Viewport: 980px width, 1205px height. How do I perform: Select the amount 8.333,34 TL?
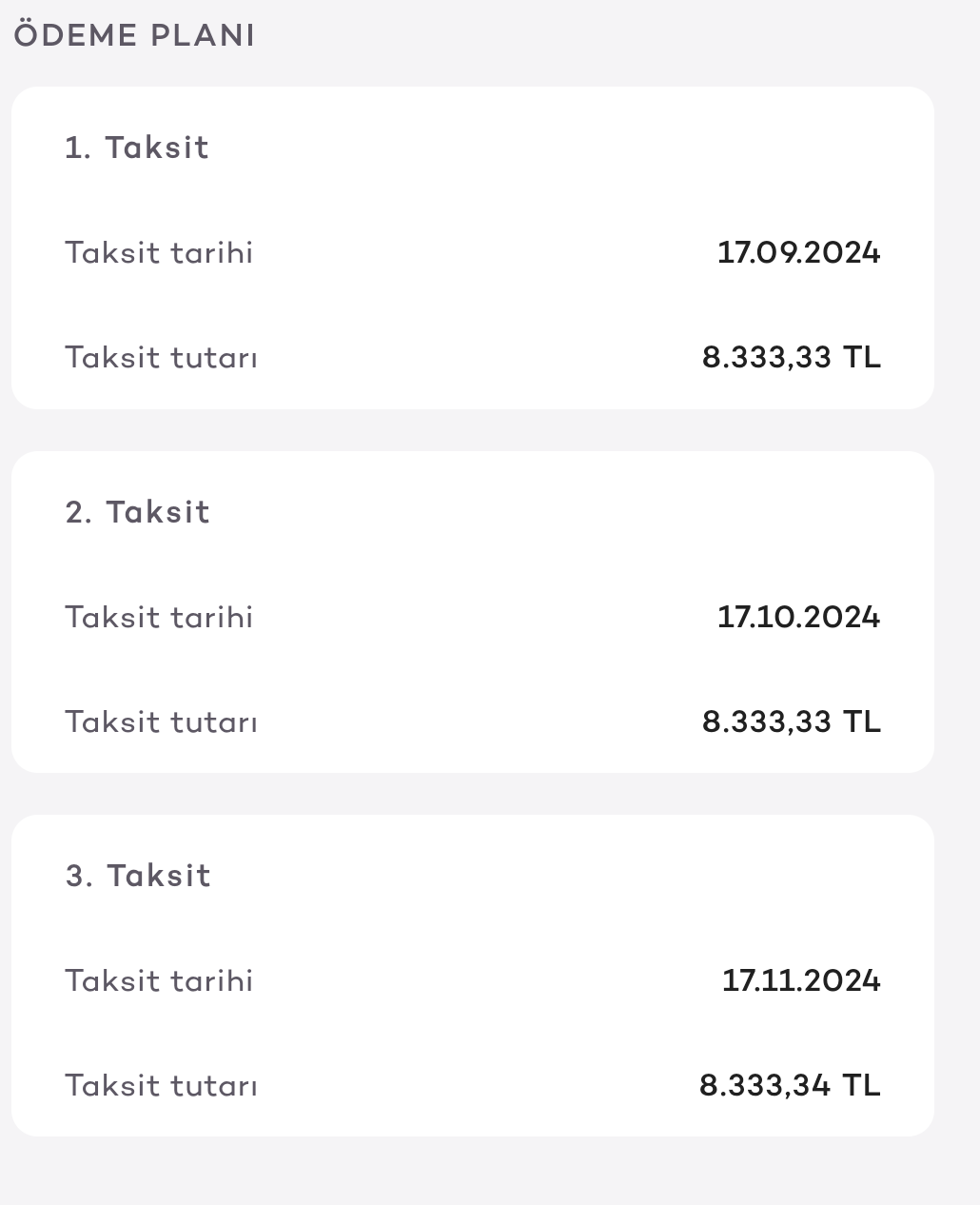790,1086
